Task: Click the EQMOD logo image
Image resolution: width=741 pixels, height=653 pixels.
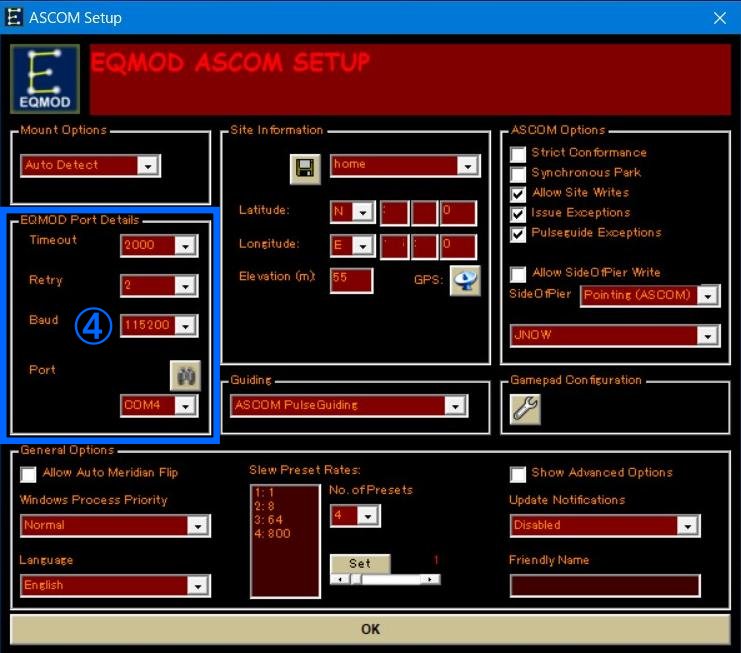Action: pyautogui.click(x=45, y=79)
